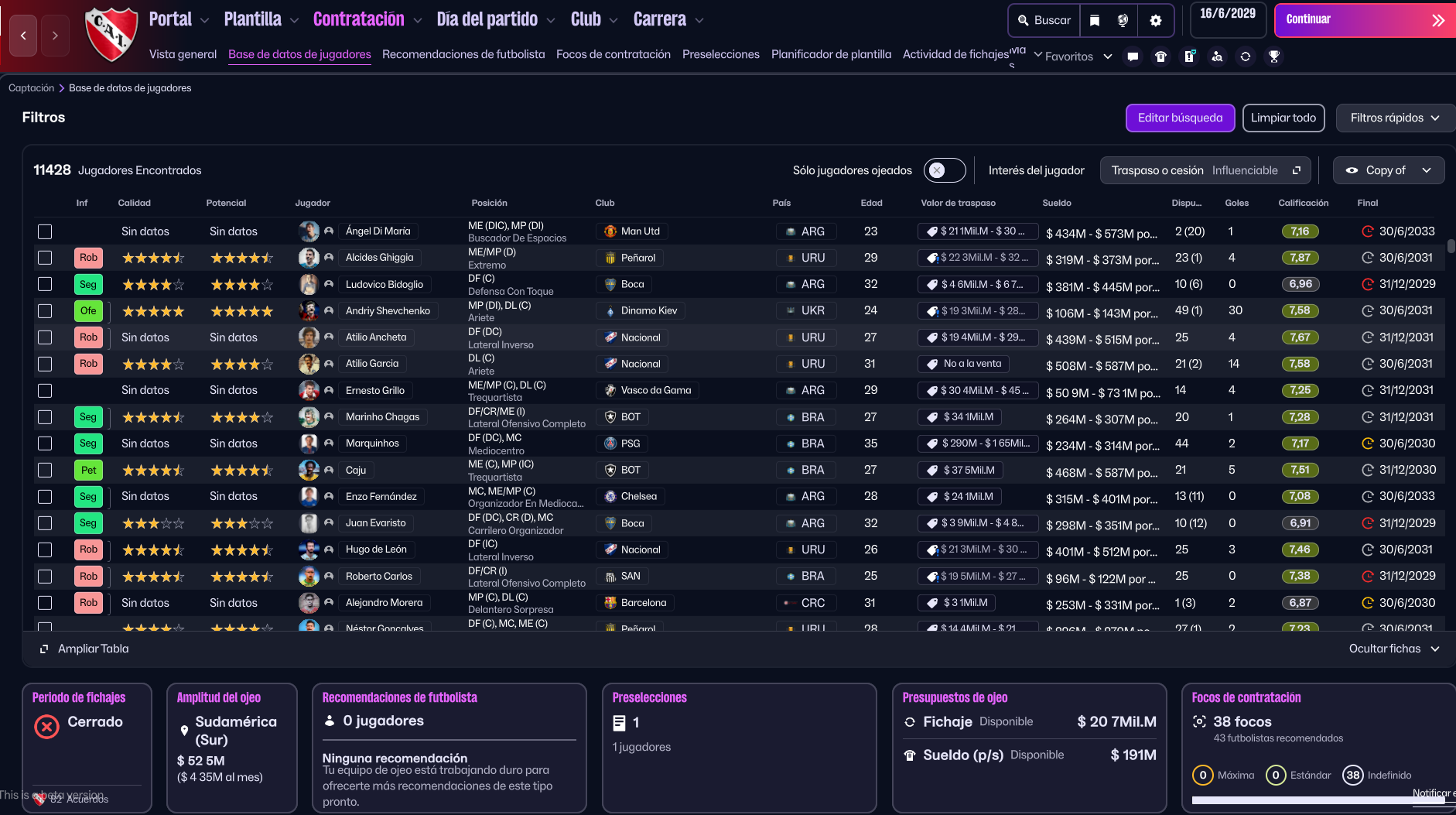Click the bookmark icon beside Buscar
The height and width of the screenshot is (815, 1456).
click(x=1095, y=20)
